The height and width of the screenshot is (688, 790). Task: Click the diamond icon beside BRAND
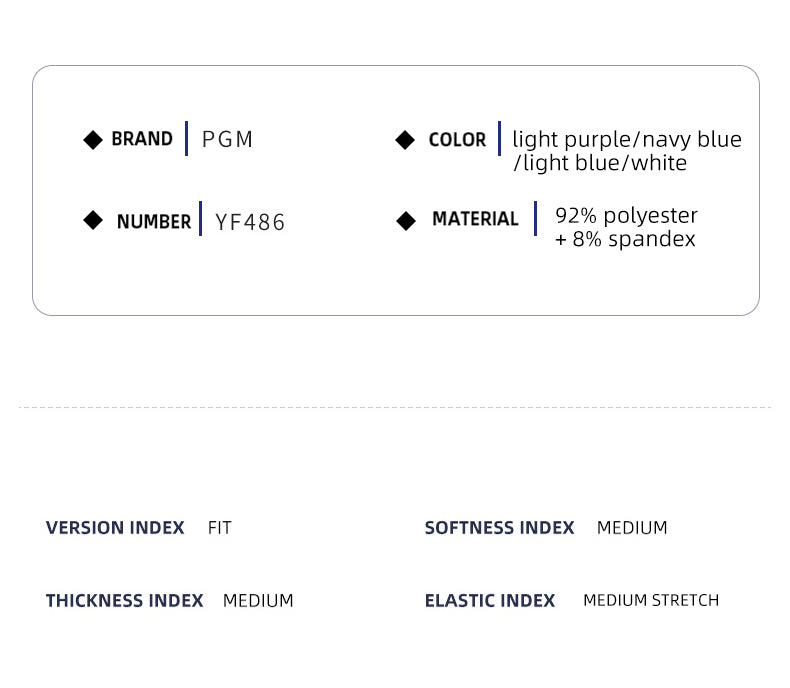tap(93, 140)
